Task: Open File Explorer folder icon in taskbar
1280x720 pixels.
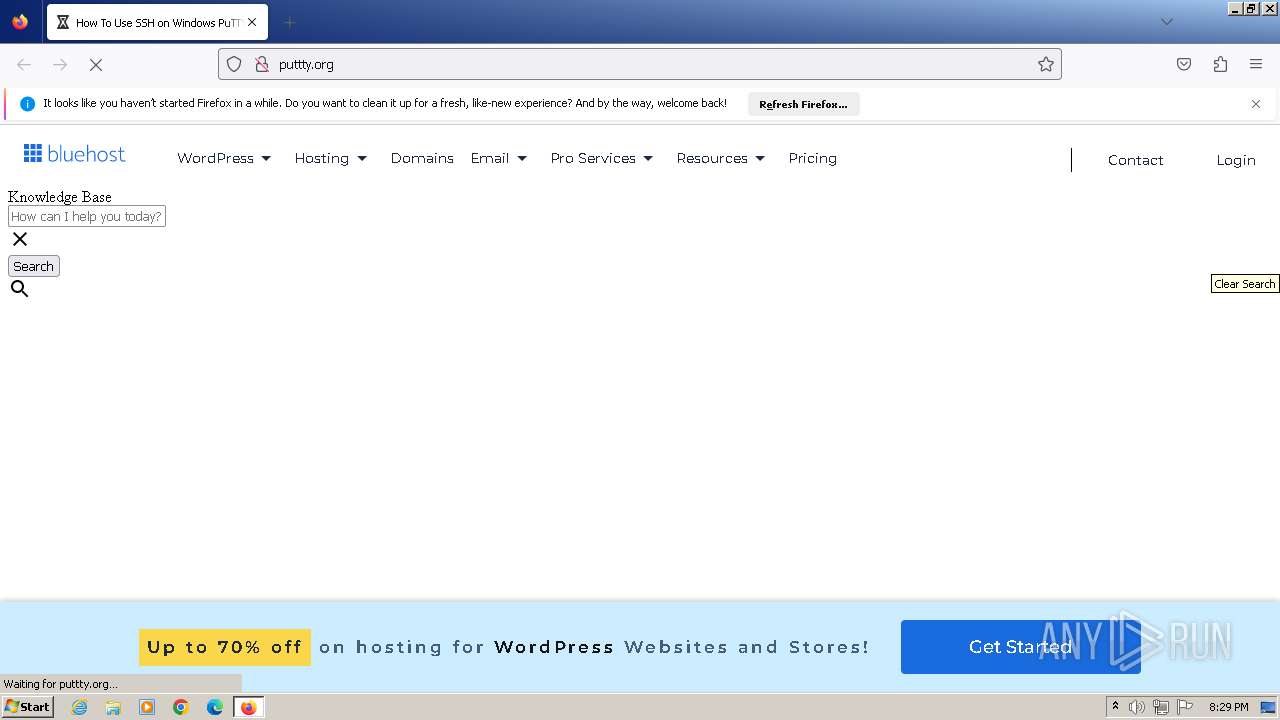Action: click(x=113, y=707)
